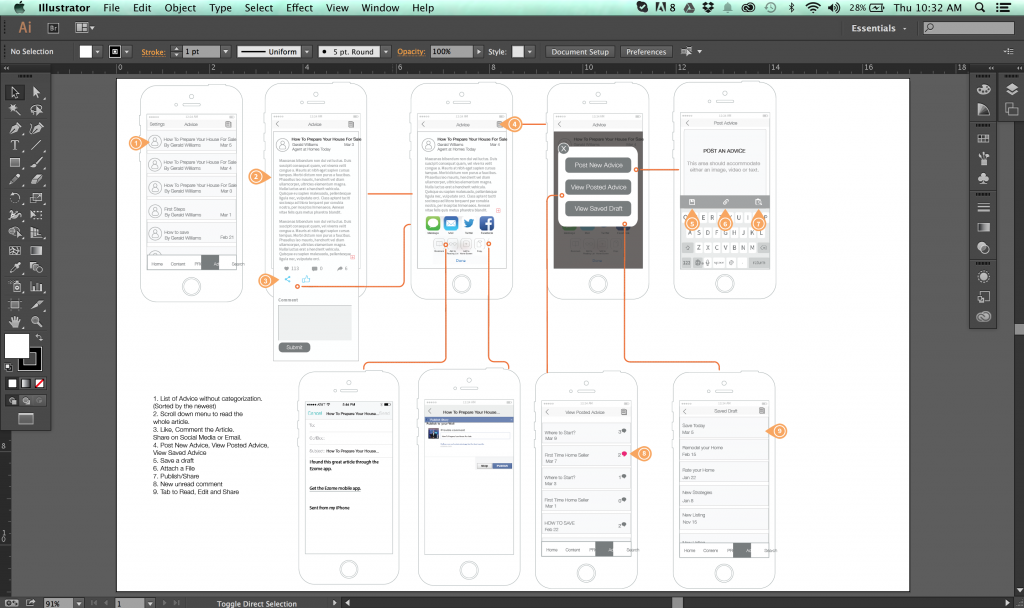Select the Rectangle tool
Image resolution: width=1024 pixels, height=608 pixels.
click(x=15, y=163)
